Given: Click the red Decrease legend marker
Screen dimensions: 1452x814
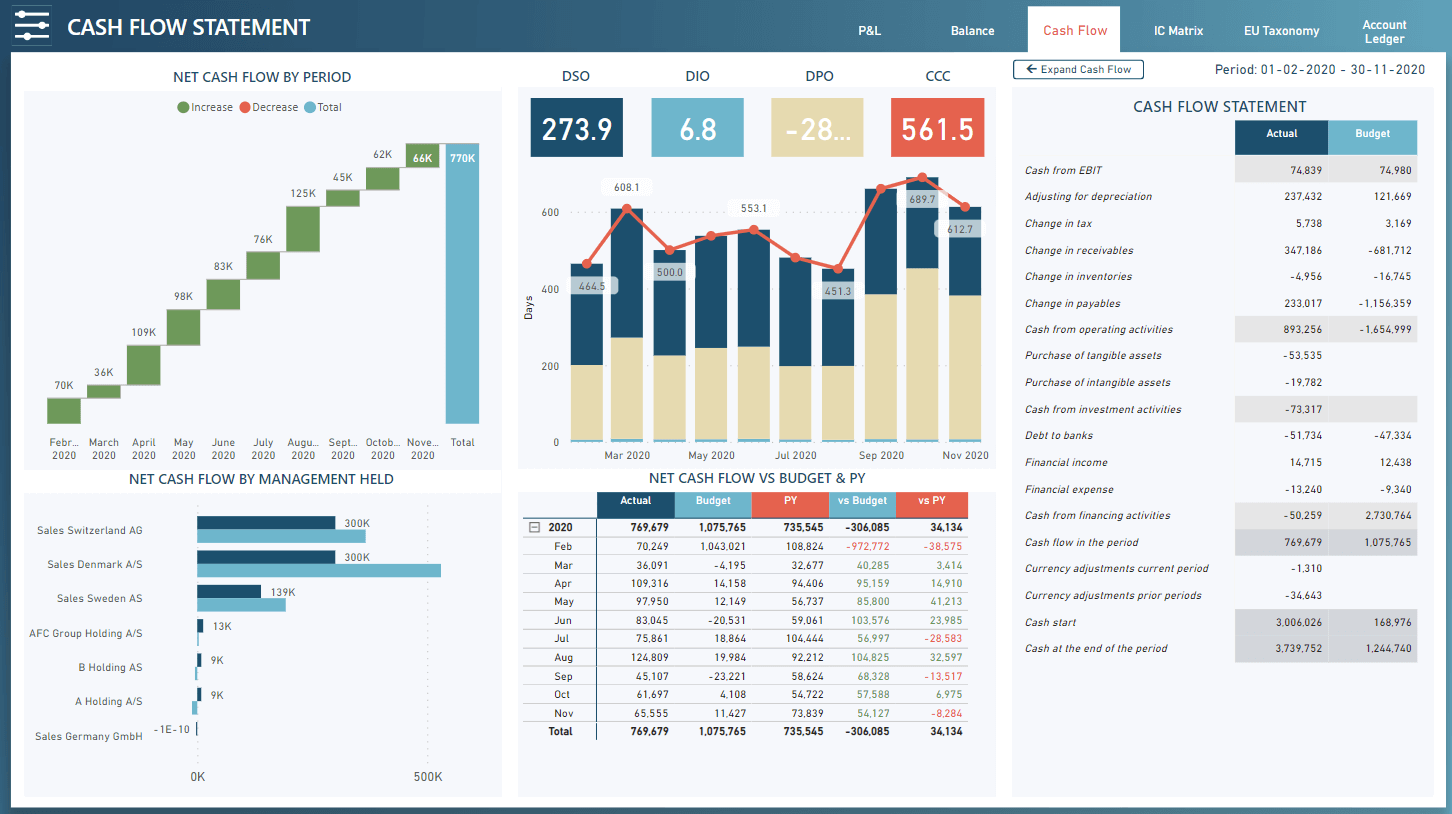Looking at the screenshot, I should coord(245,107).
